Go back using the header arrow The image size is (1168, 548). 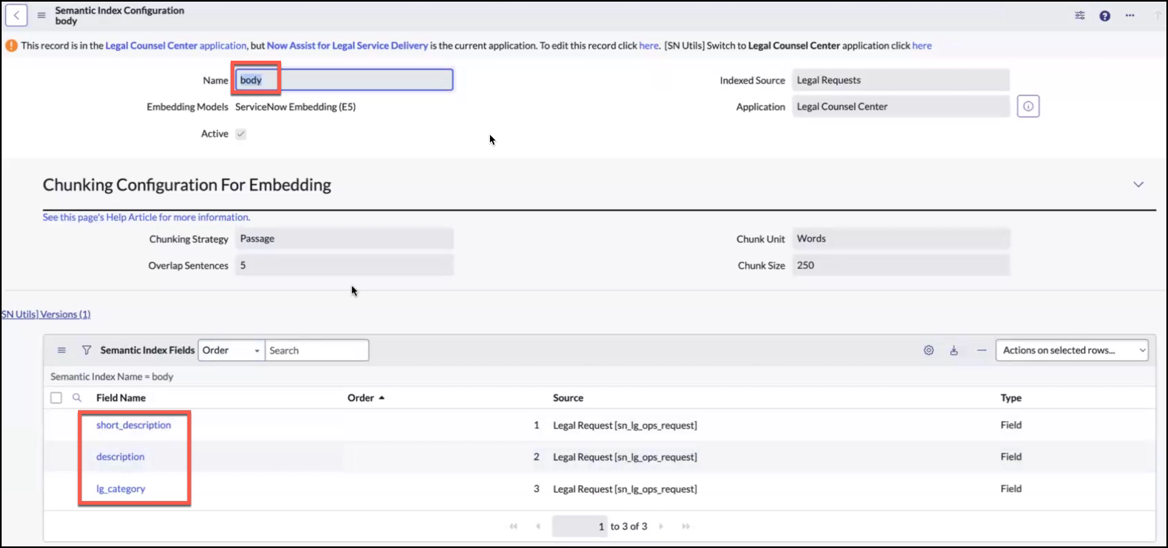[x=16, y=15]
